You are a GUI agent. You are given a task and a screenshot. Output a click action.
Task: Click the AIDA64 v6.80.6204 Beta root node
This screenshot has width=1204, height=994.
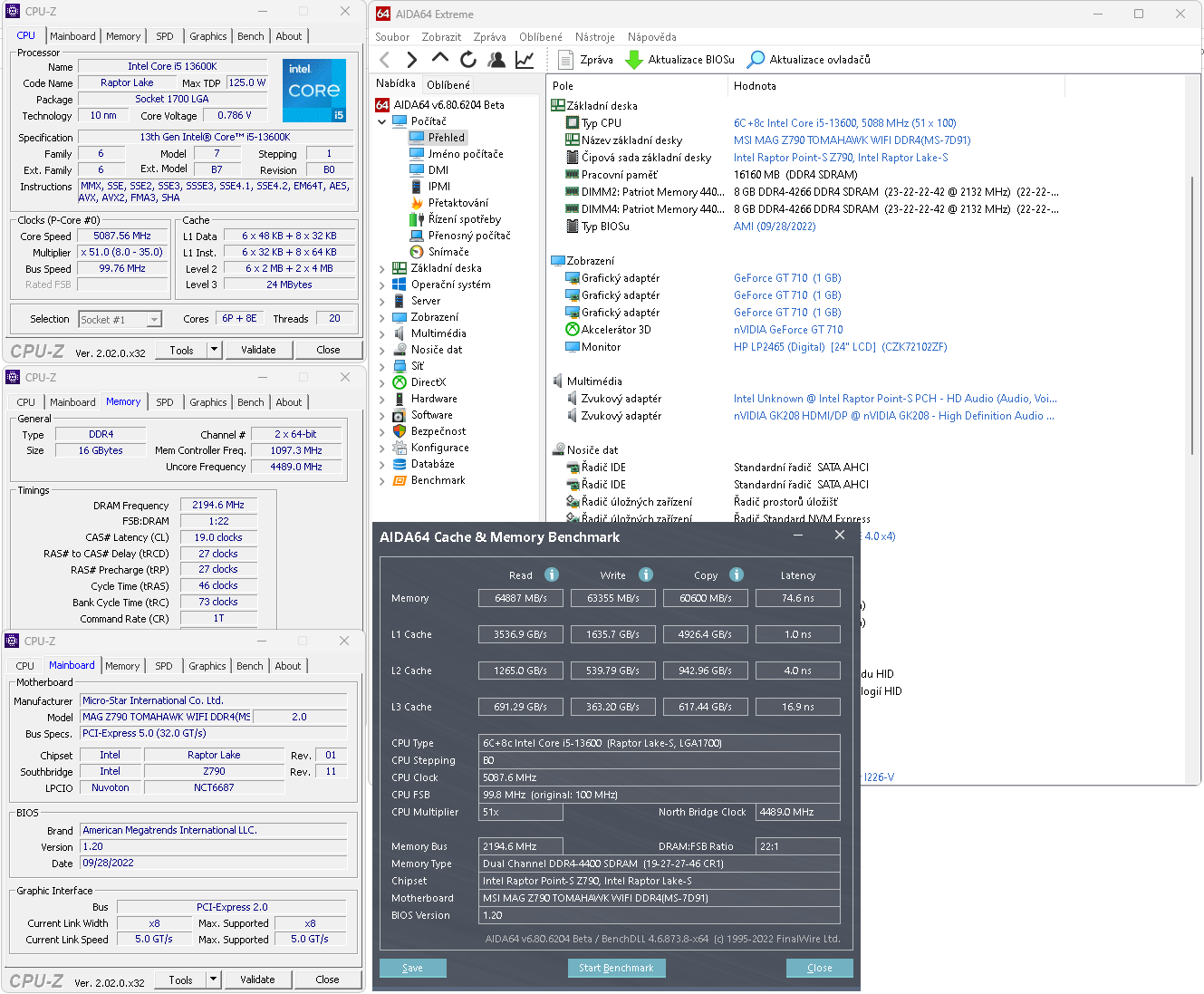pyautogui.click(x=449, y=105)
